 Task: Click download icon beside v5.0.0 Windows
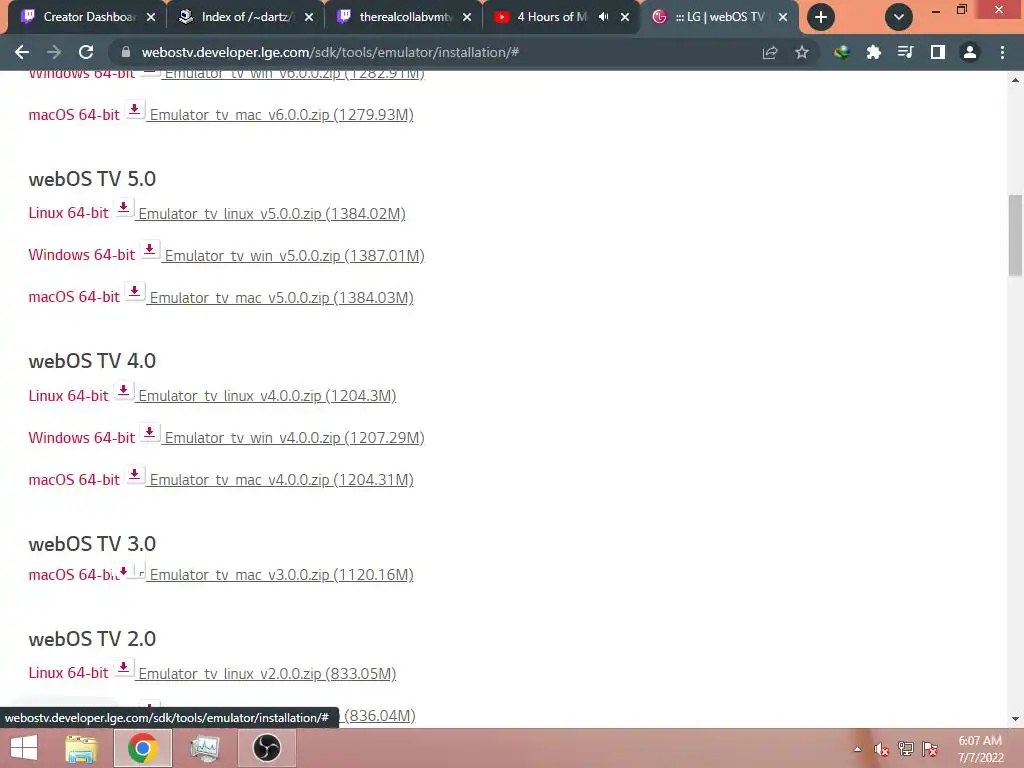tap(150, 250)
